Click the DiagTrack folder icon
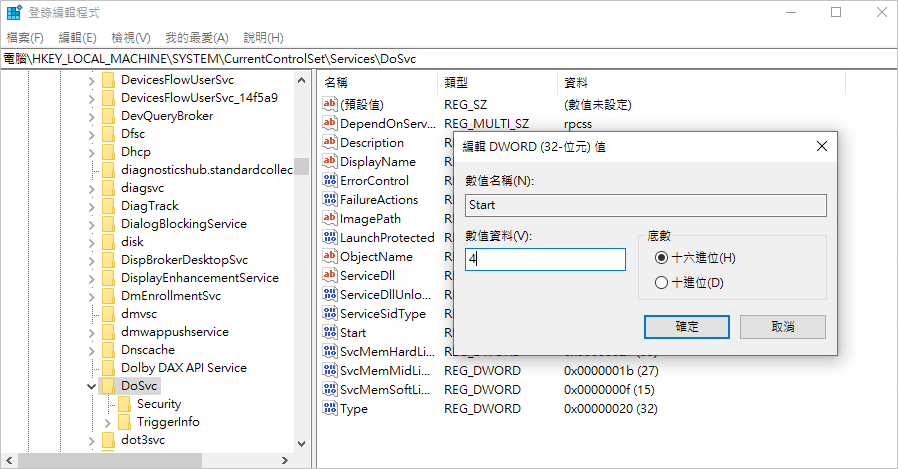Image resolution: width=898 pixels, height=469 pixels. click(108, 206)
